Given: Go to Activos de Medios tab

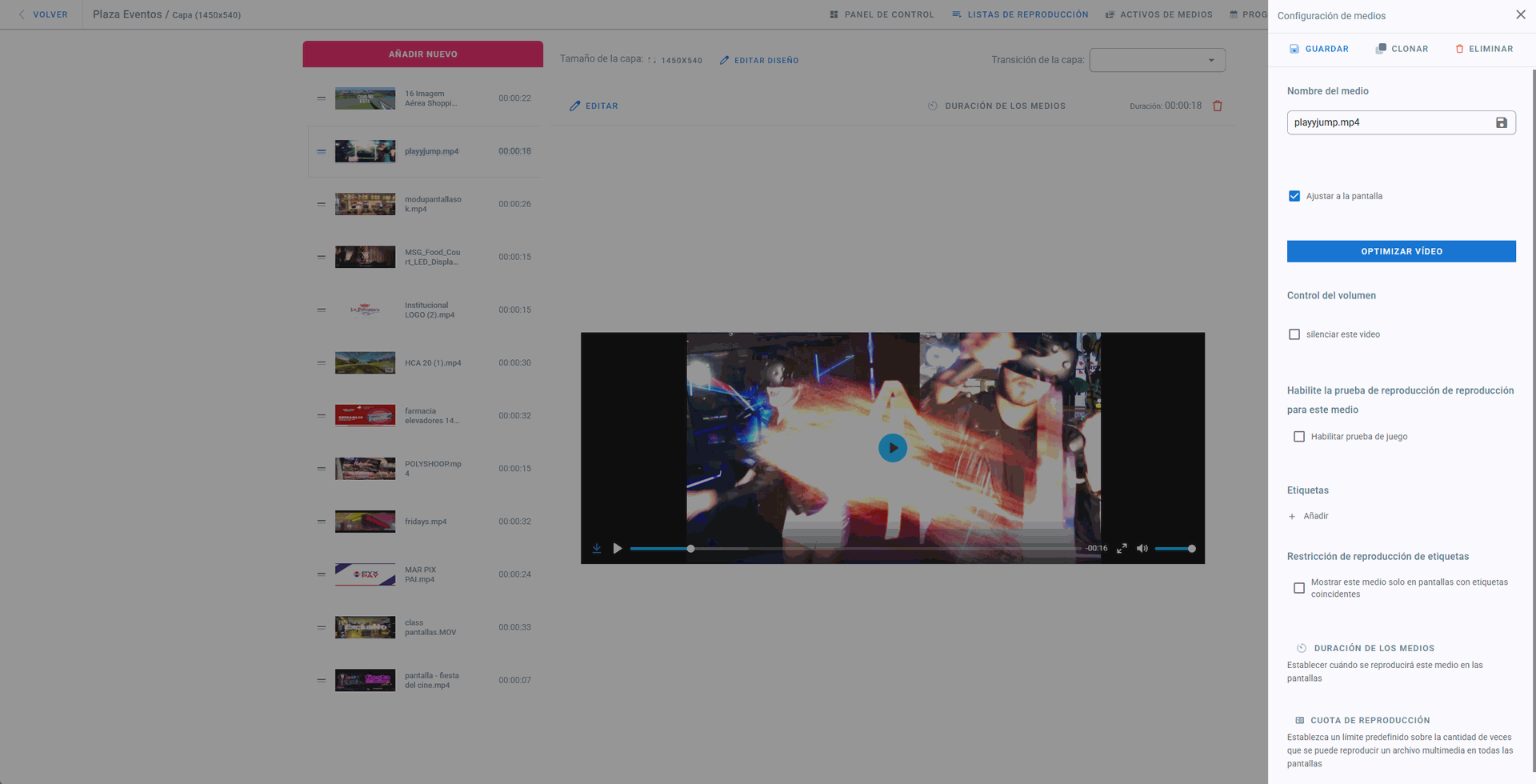Looking at the screenshot, I should (1158, 14).
